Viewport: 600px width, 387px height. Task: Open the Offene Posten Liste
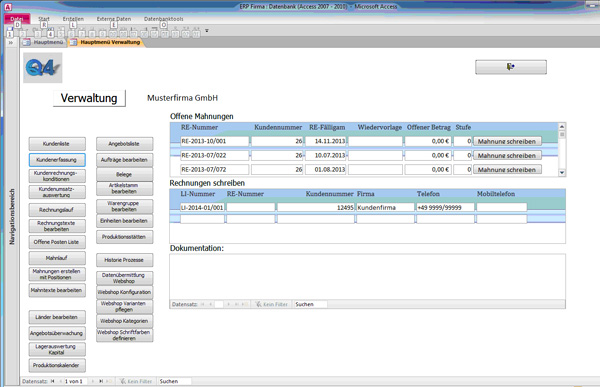pos(57,242)
